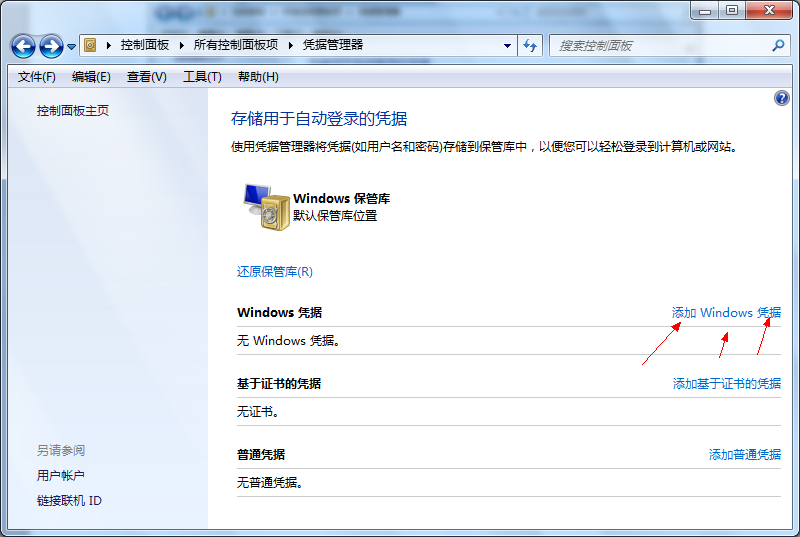Select the Windows 凭据 section header
The image size is (800, 537).
tap(279, 313)
